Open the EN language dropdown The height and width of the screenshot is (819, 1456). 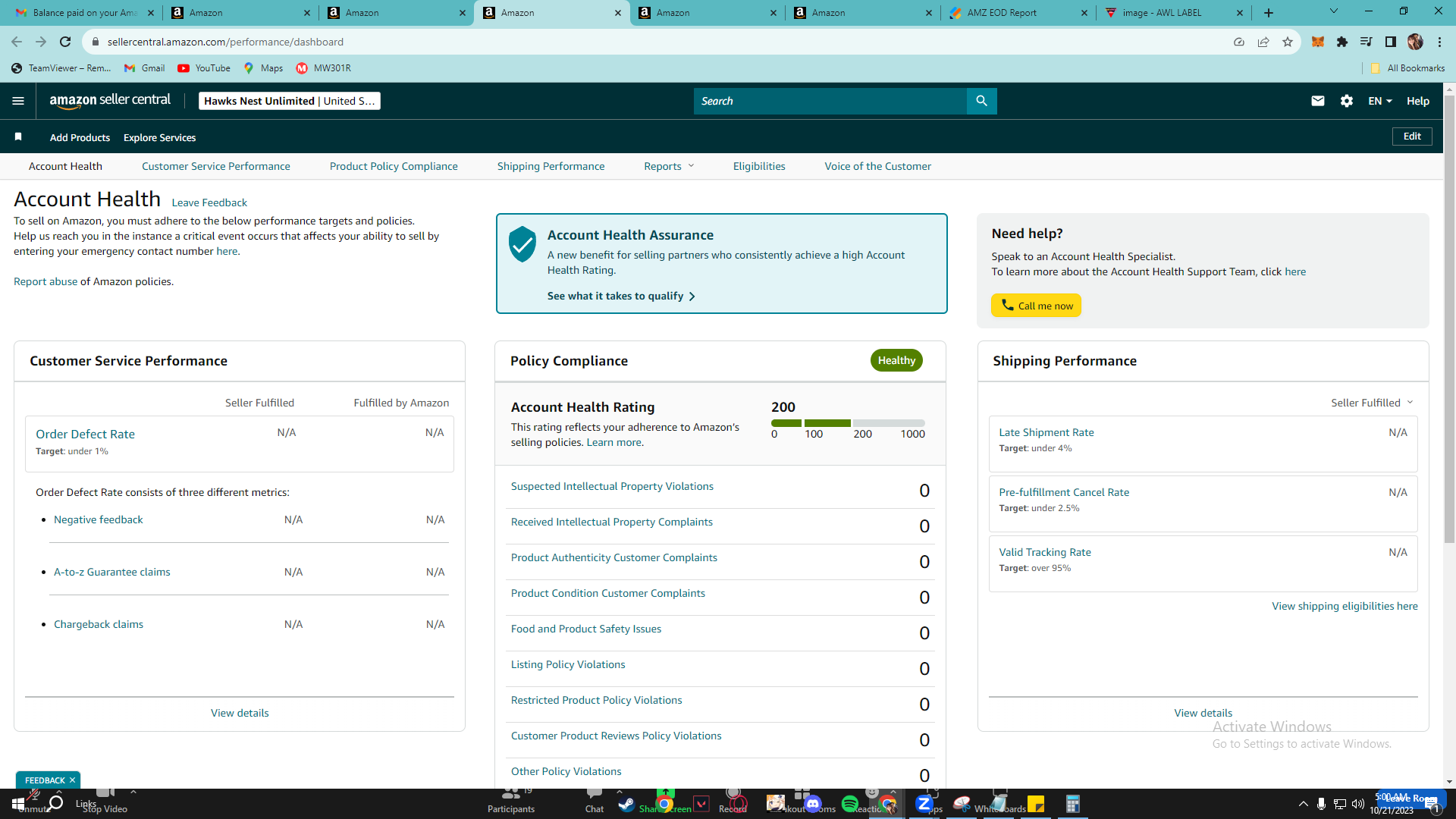pyautogui.click(x=1380, y=101)
